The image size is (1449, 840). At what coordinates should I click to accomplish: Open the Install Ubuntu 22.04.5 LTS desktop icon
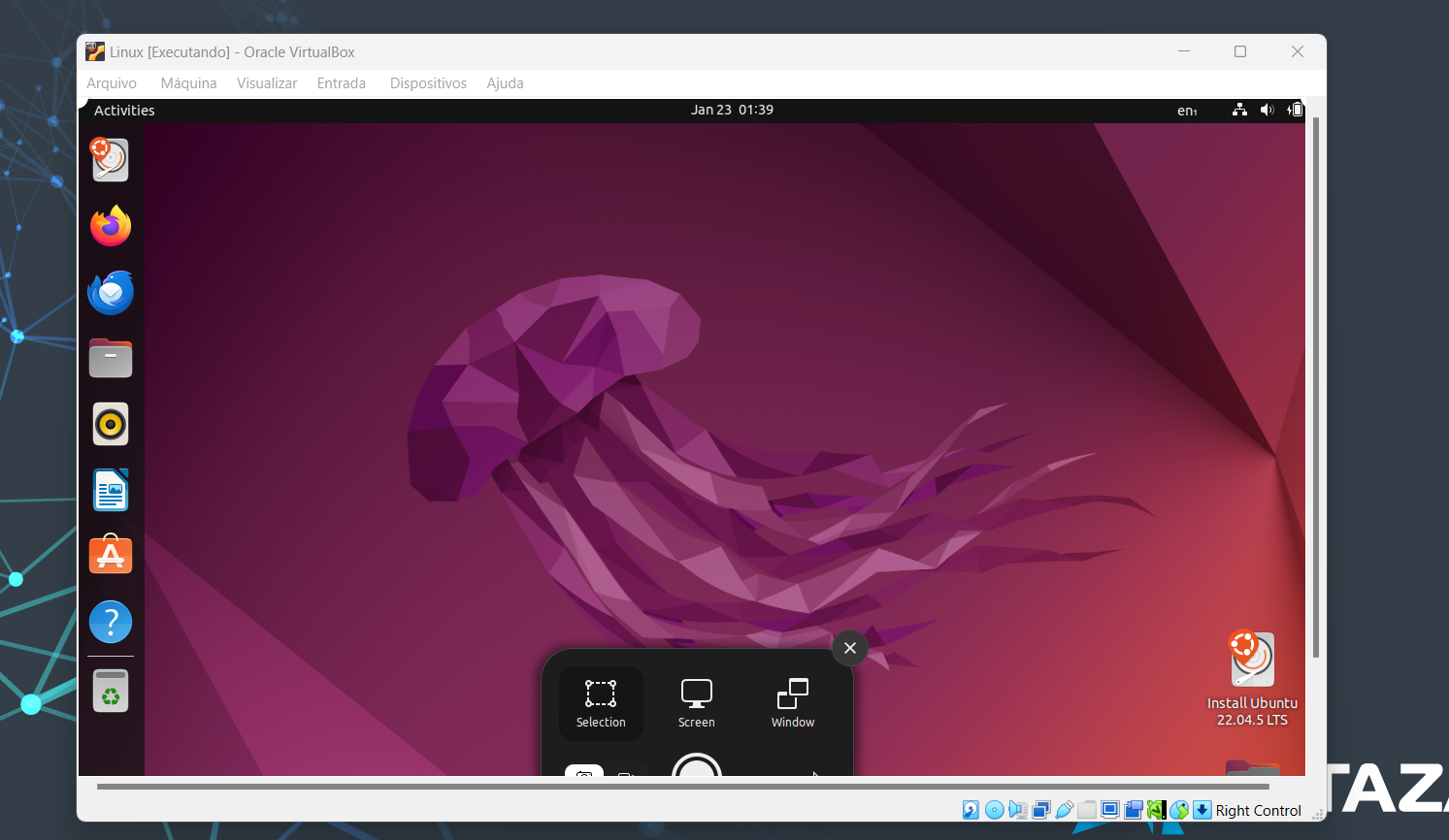click(x=1252, y=679)
